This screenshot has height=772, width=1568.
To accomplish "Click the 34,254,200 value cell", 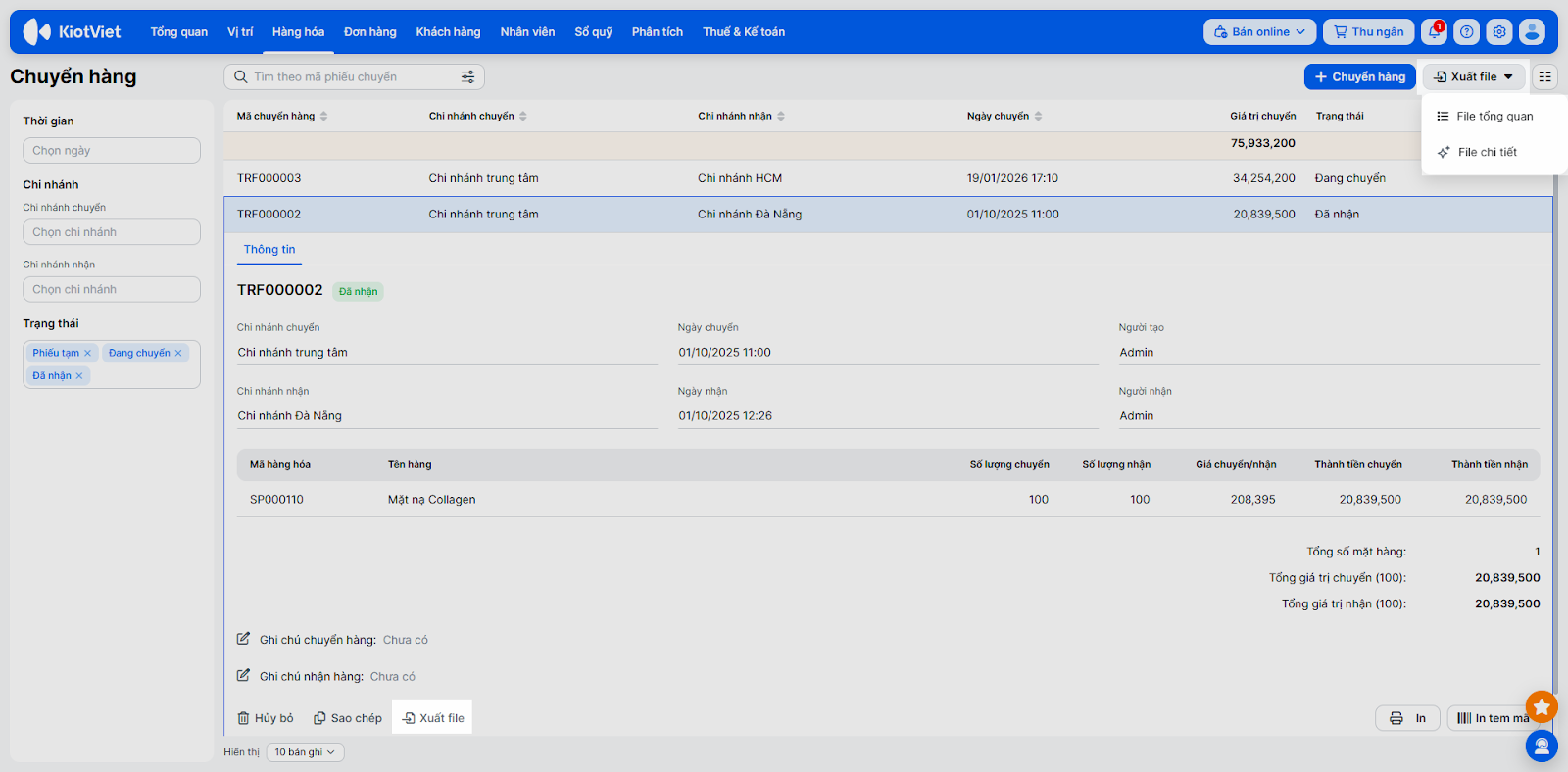I will 1264,178.
